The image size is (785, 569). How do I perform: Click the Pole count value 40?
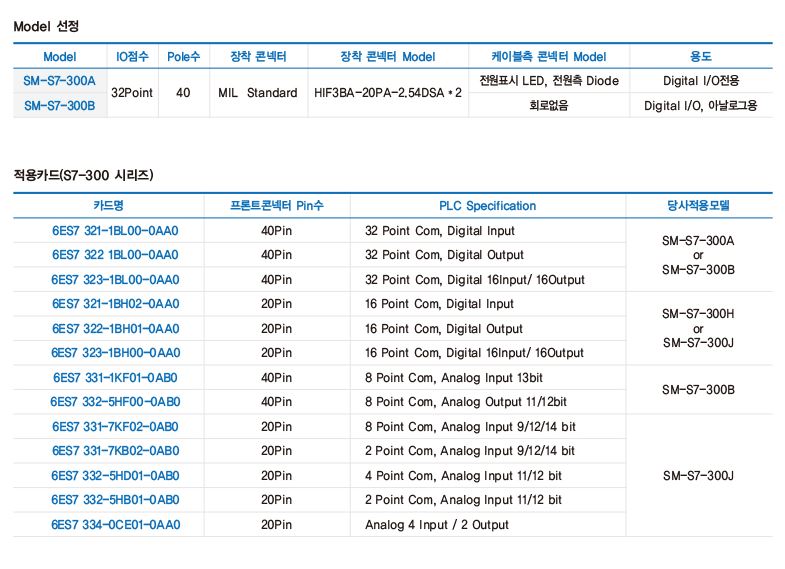click(x=183, y=93)
